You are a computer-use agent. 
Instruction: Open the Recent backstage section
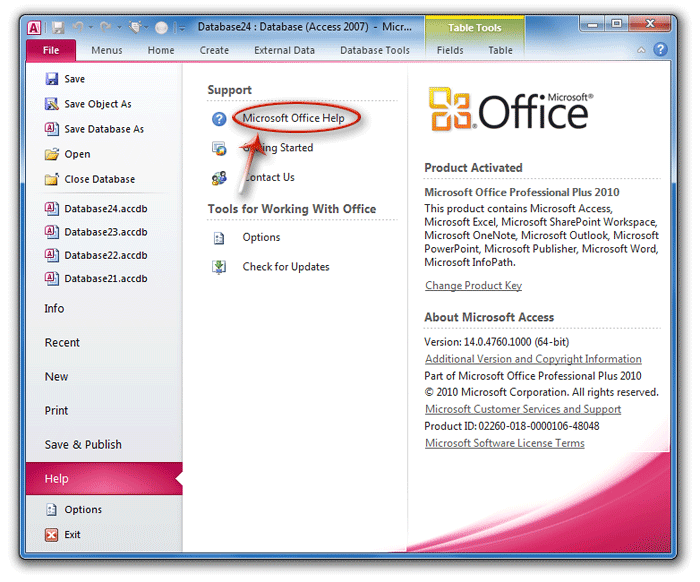tap(62, 342)
